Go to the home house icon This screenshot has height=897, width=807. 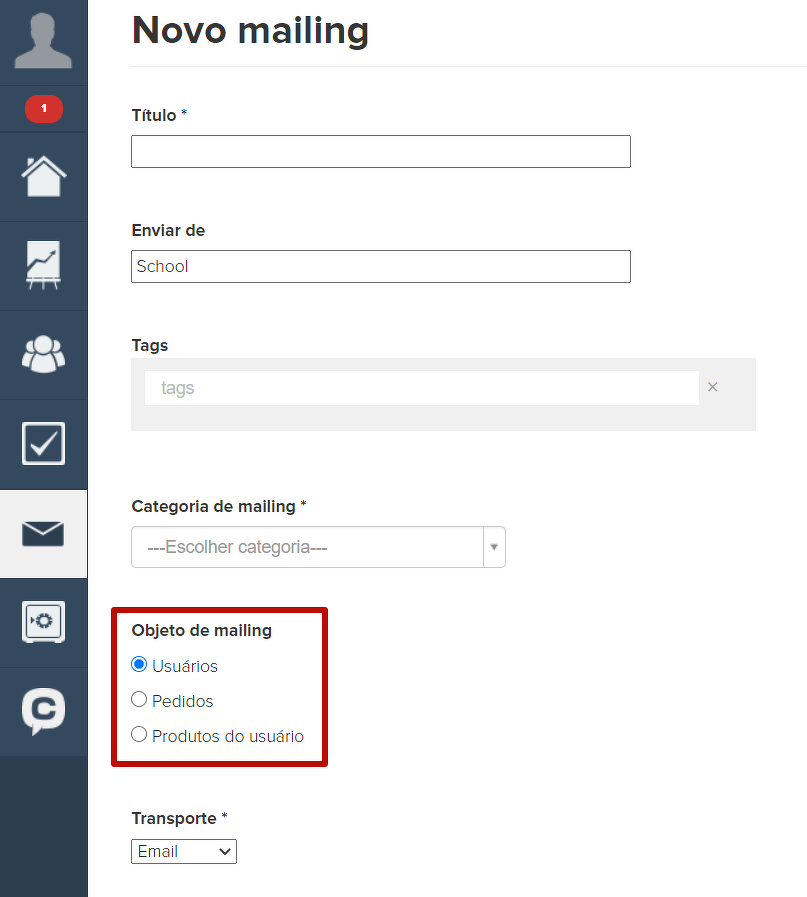[43, 177]
